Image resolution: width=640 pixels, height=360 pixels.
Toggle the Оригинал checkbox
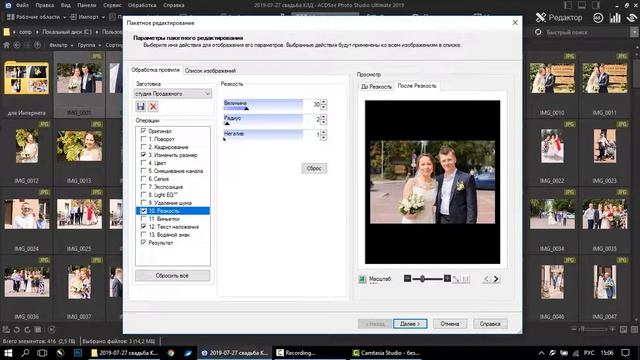coord(143,131)
